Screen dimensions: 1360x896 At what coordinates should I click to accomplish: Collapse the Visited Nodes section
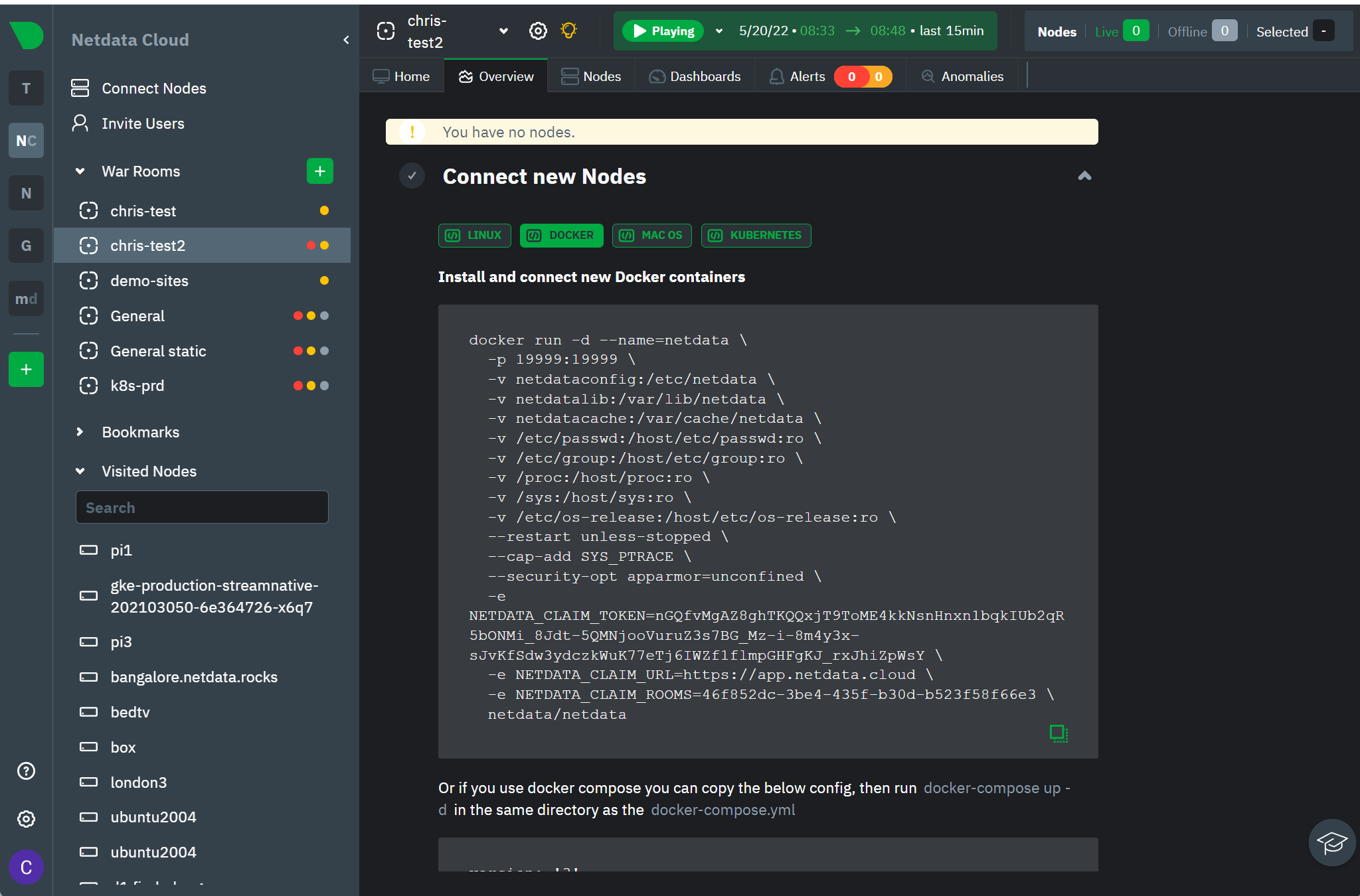(x=80, y=471)
